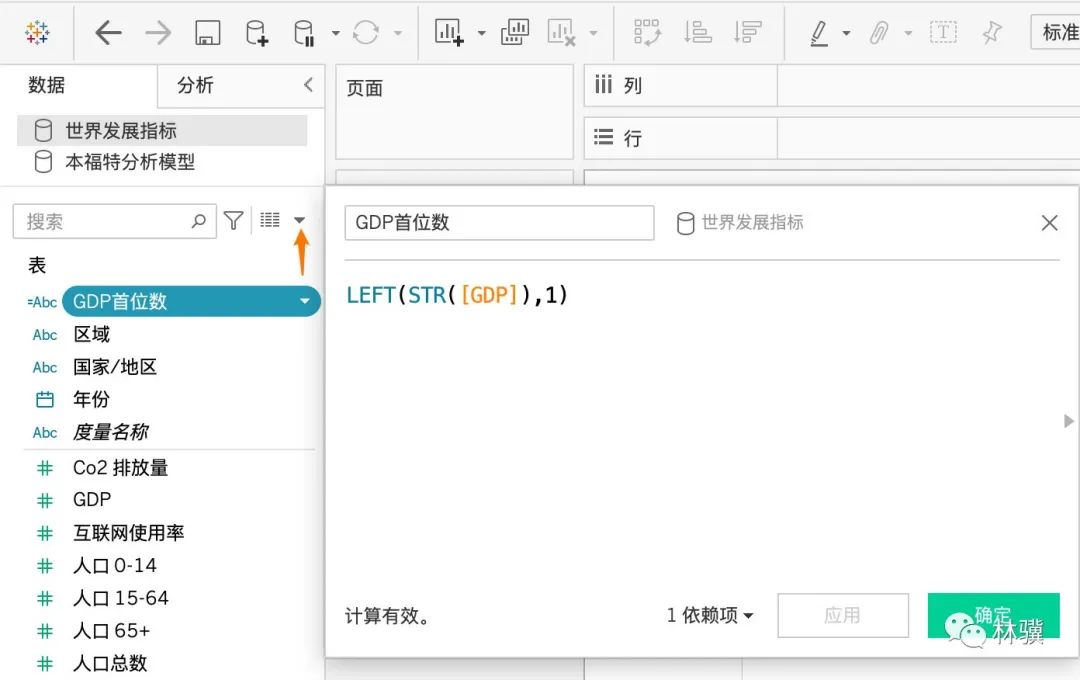Select the 人口总数 measure
This screenshot has height=680, width=1080.
click(110, 663)
